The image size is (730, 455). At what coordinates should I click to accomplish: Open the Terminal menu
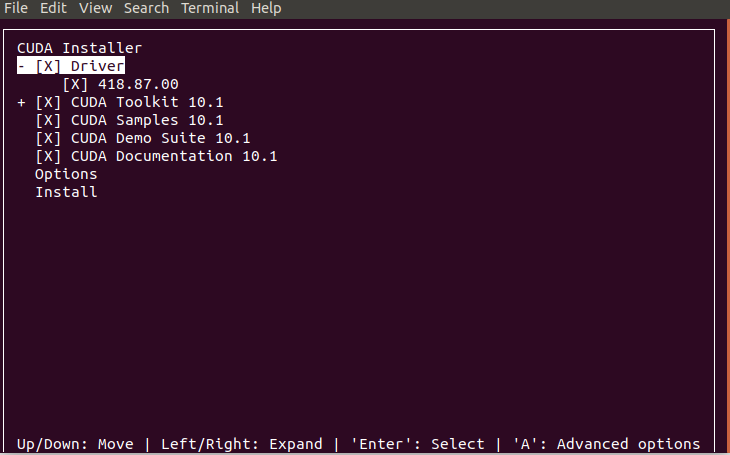pos(210,8)
